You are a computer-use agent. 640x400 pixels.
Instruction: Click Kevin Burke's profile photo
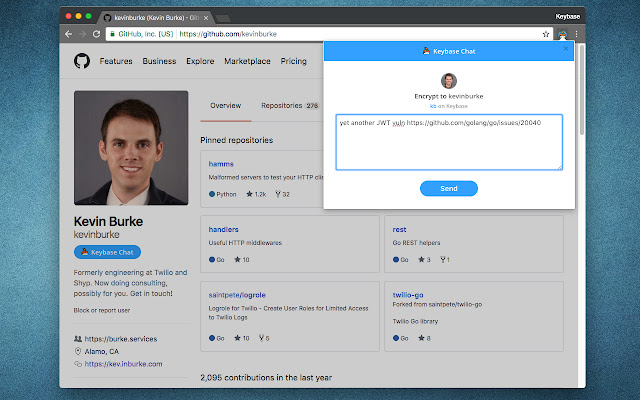(x=131, y=148)
